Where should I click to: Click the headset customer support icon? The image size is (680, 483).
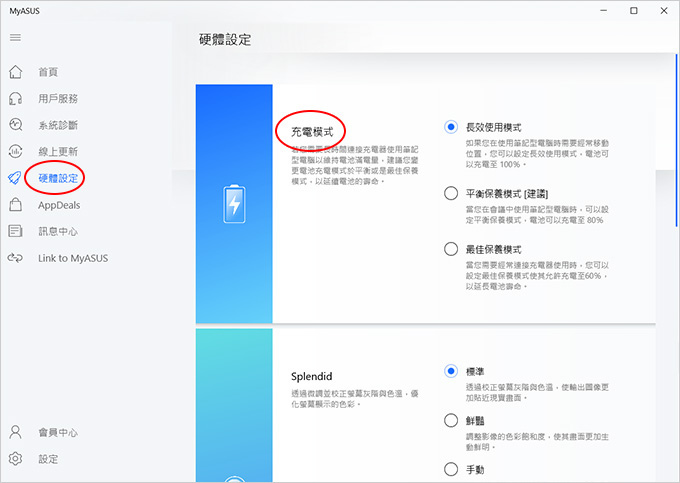pyautogui.click(x=16, y=98)
